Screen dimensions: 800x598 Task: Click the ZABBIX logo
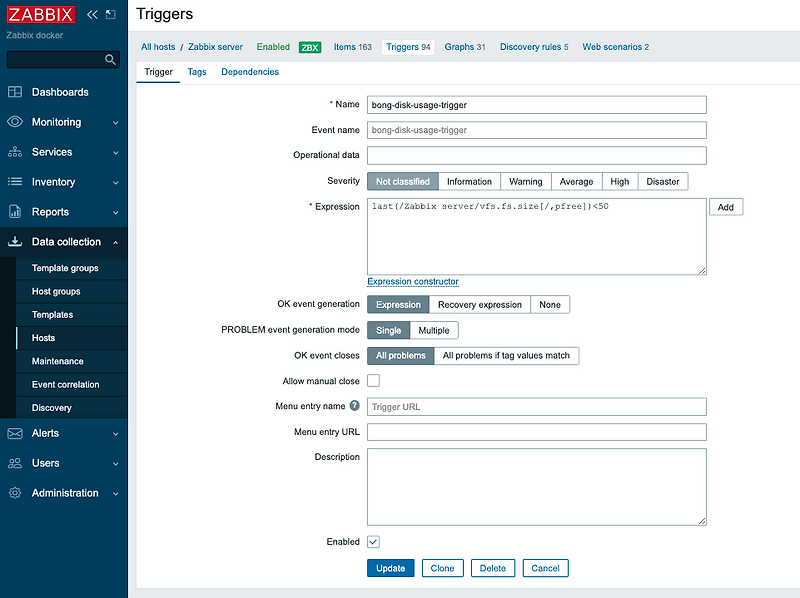[x=39, y=14]
